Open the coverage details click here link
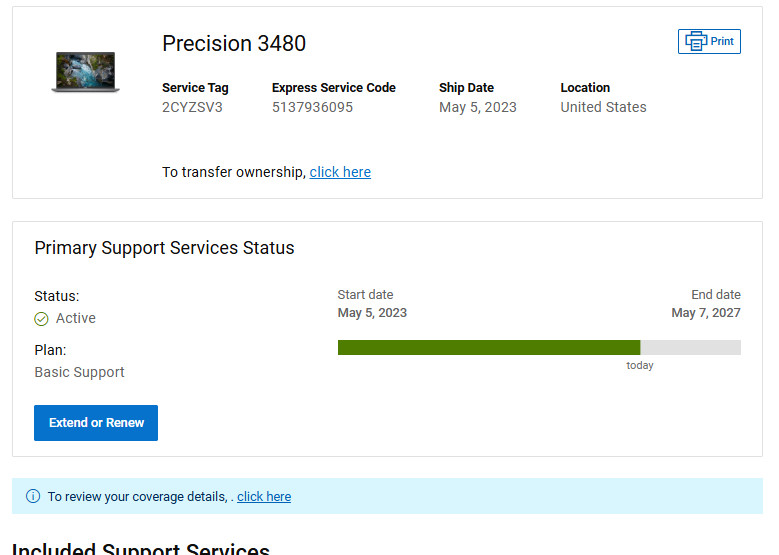 tap(264, 496)
